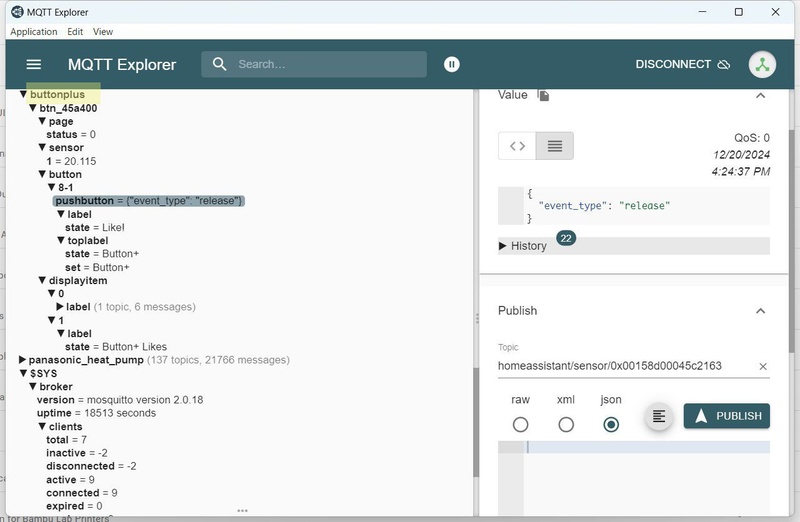Pause topic updates with the pause button
Viewport: 800px width, 522px height.
point(452,64)
